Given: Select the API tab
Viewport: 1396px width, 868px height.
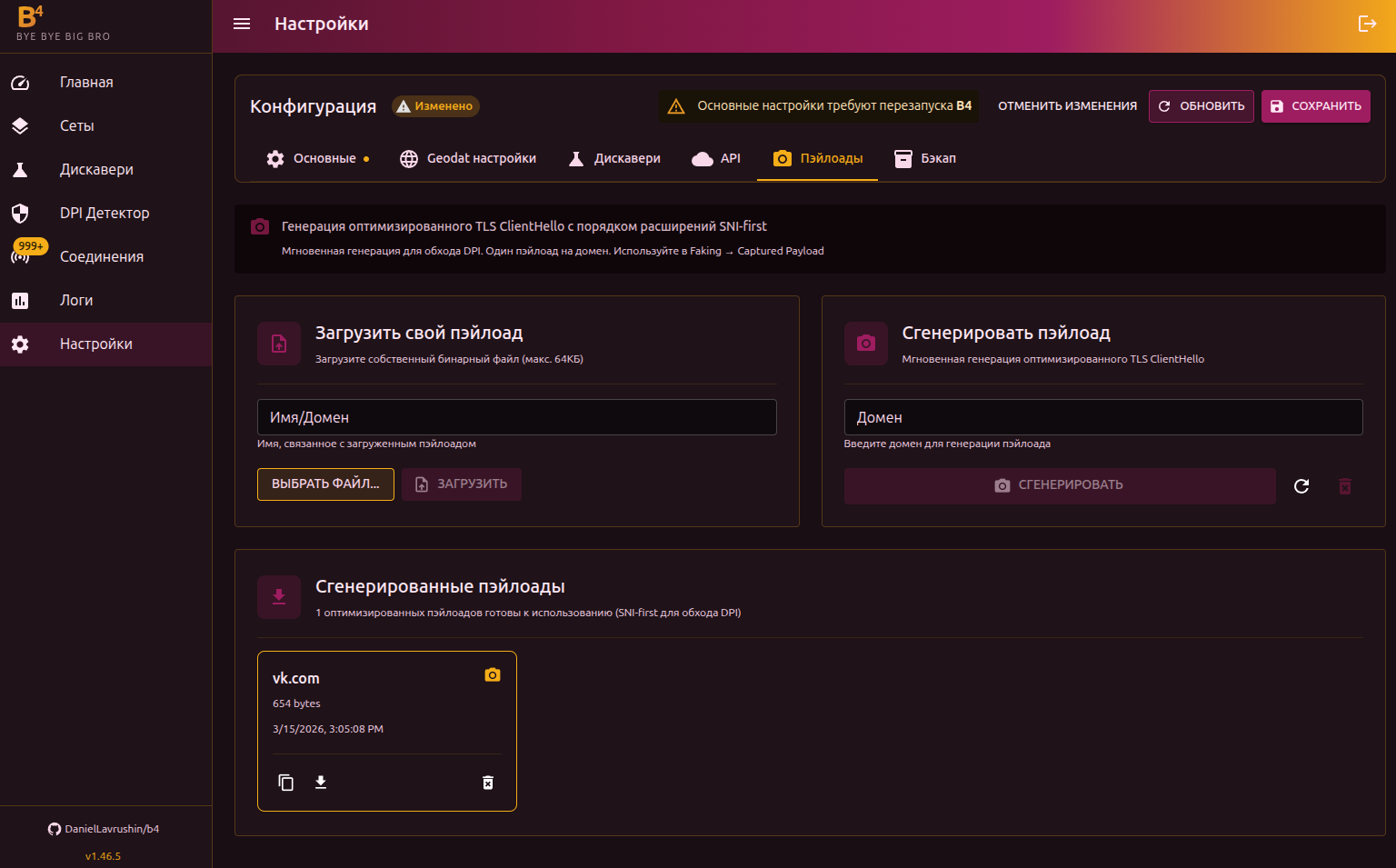Looking at the screenshot, I should coord(716,159).
